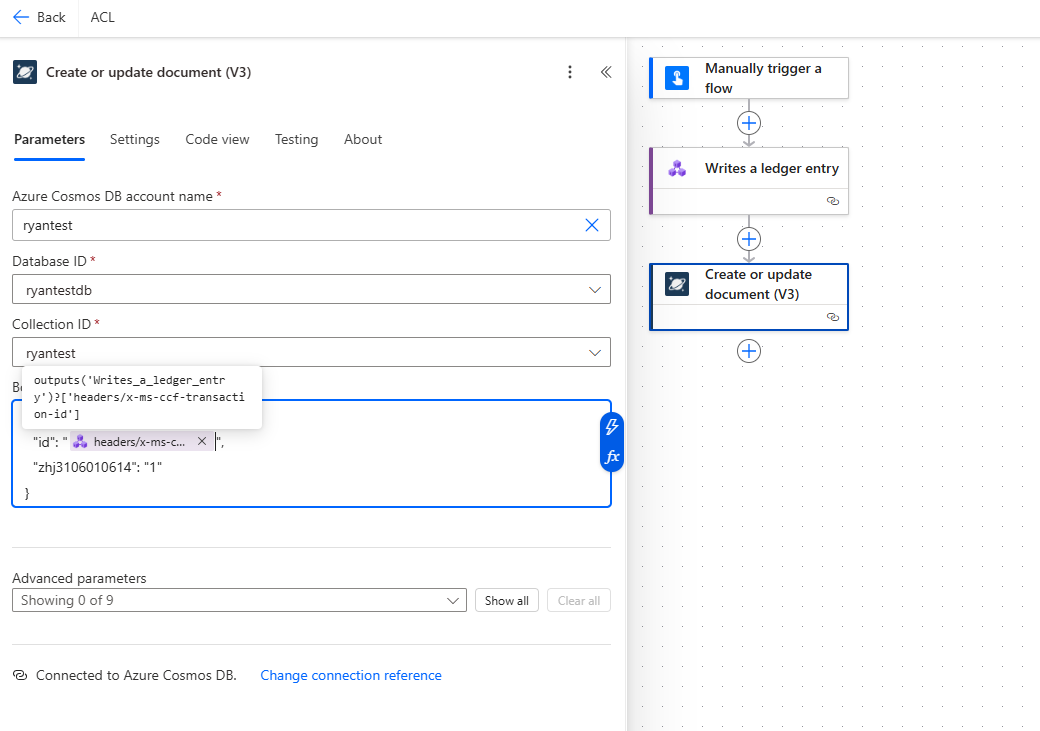
Task: Insert a step after Writes a ledger entry
Action: (749, 239)
